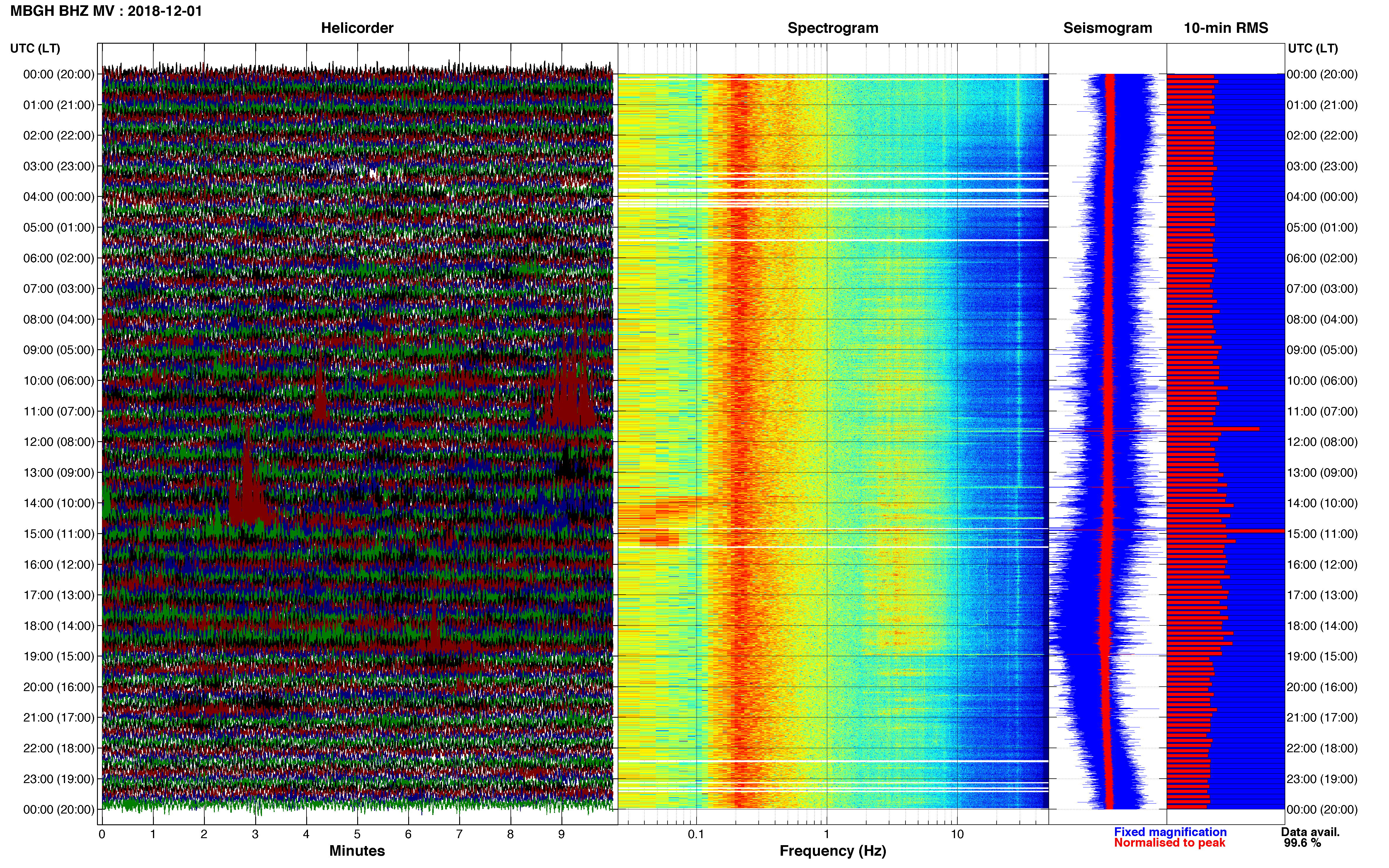Select the "Spectrogram" panel heading

[x=833, y=28]
